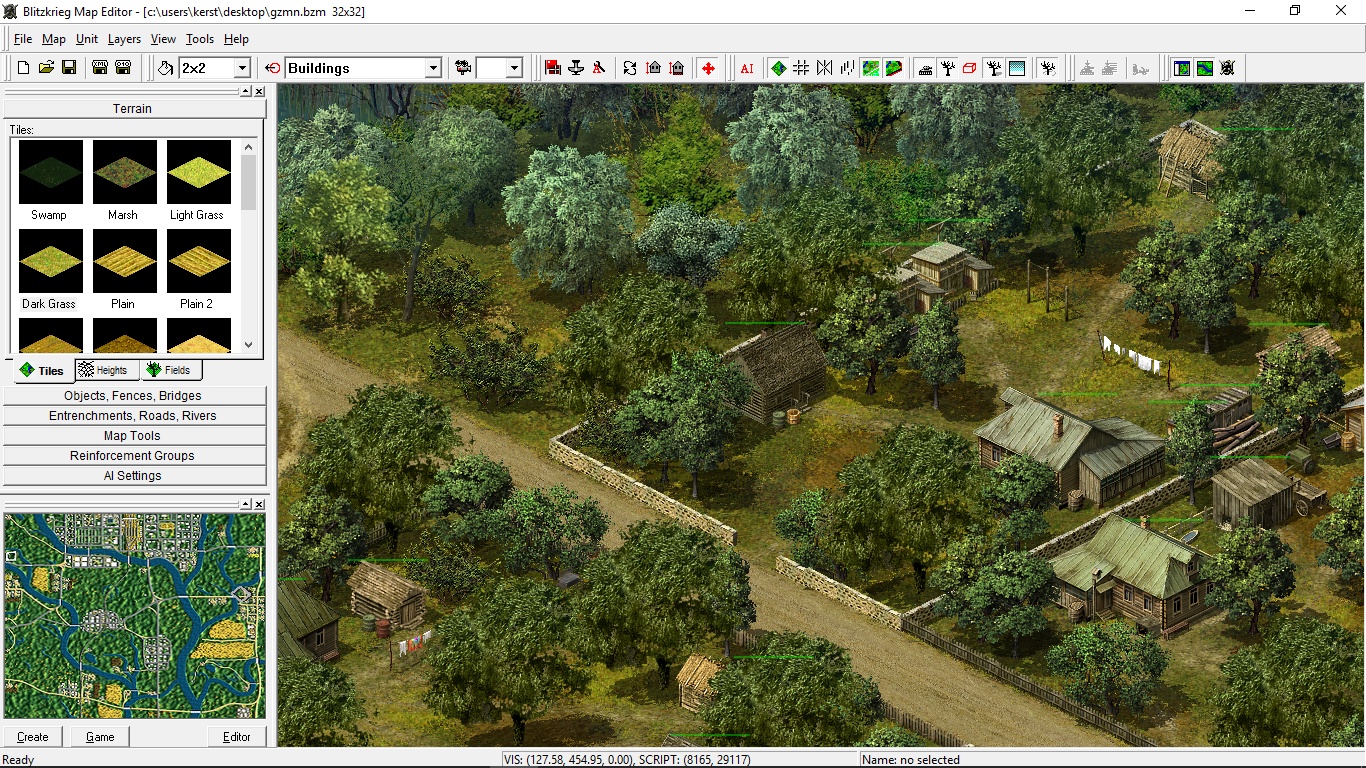Open the File menu
This screenshot has height=768, width=1366.
click(23, 39)
